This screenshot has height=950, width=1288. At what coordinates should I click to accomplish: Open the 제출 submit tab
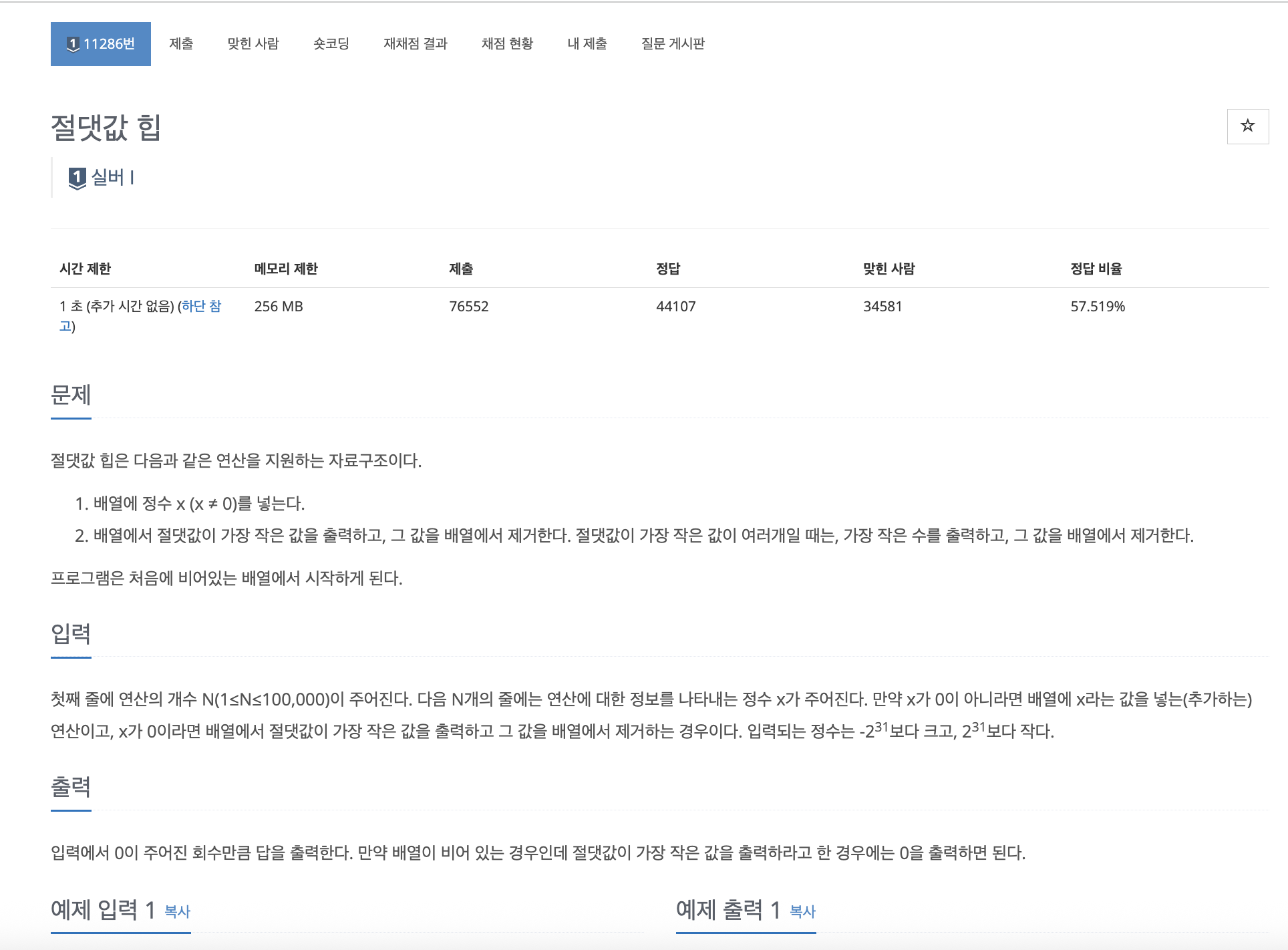tap(181, 44)
